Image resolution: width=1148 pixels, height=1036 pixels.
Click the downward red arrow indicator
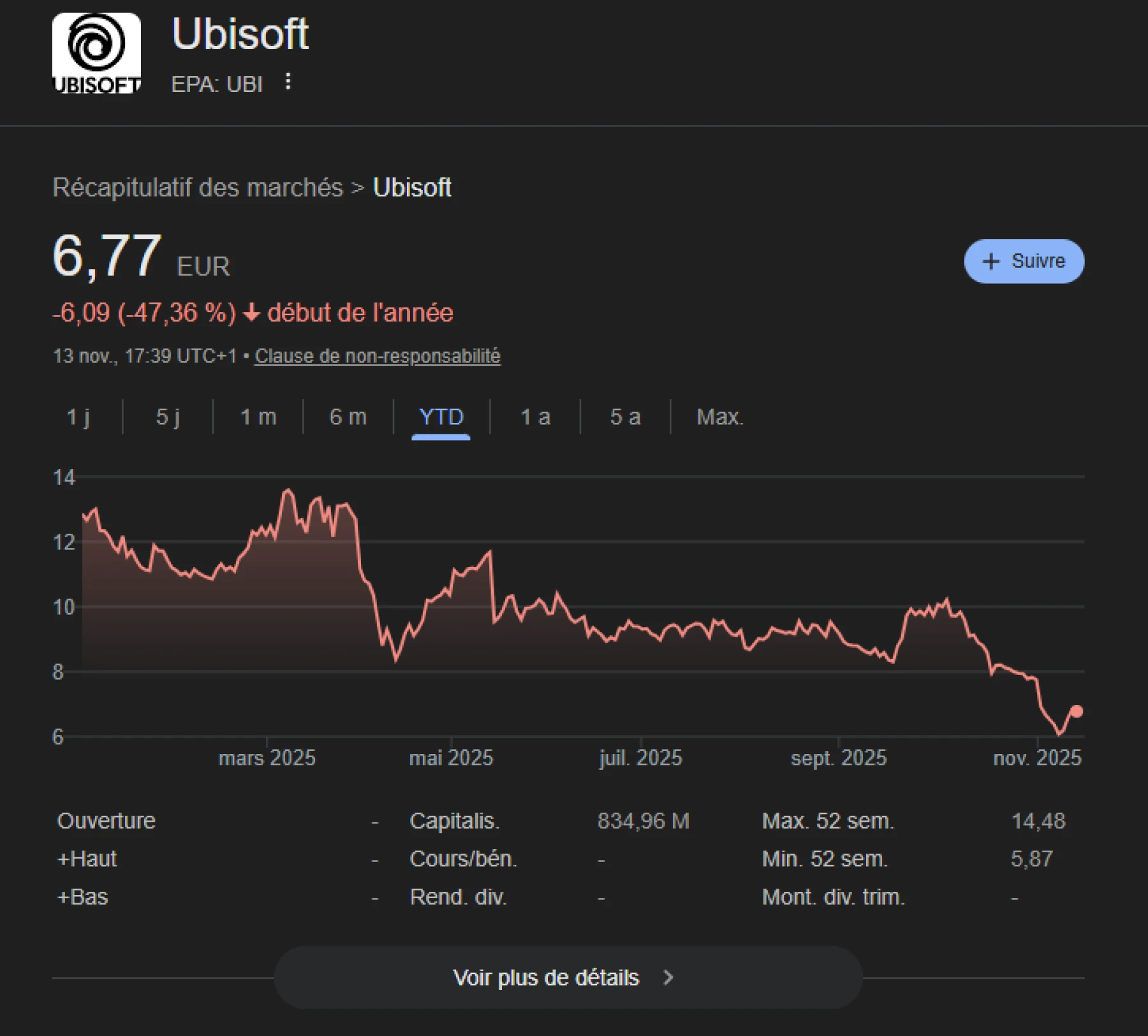(251, 313)
